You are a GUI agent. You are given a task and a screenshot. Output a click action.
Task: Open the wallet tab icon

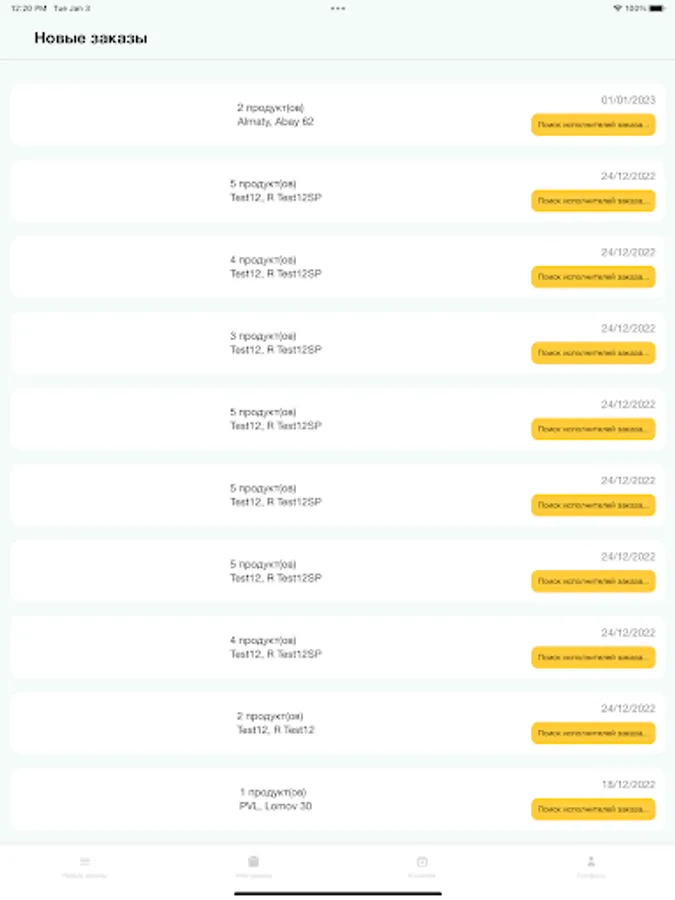[422, 862]
